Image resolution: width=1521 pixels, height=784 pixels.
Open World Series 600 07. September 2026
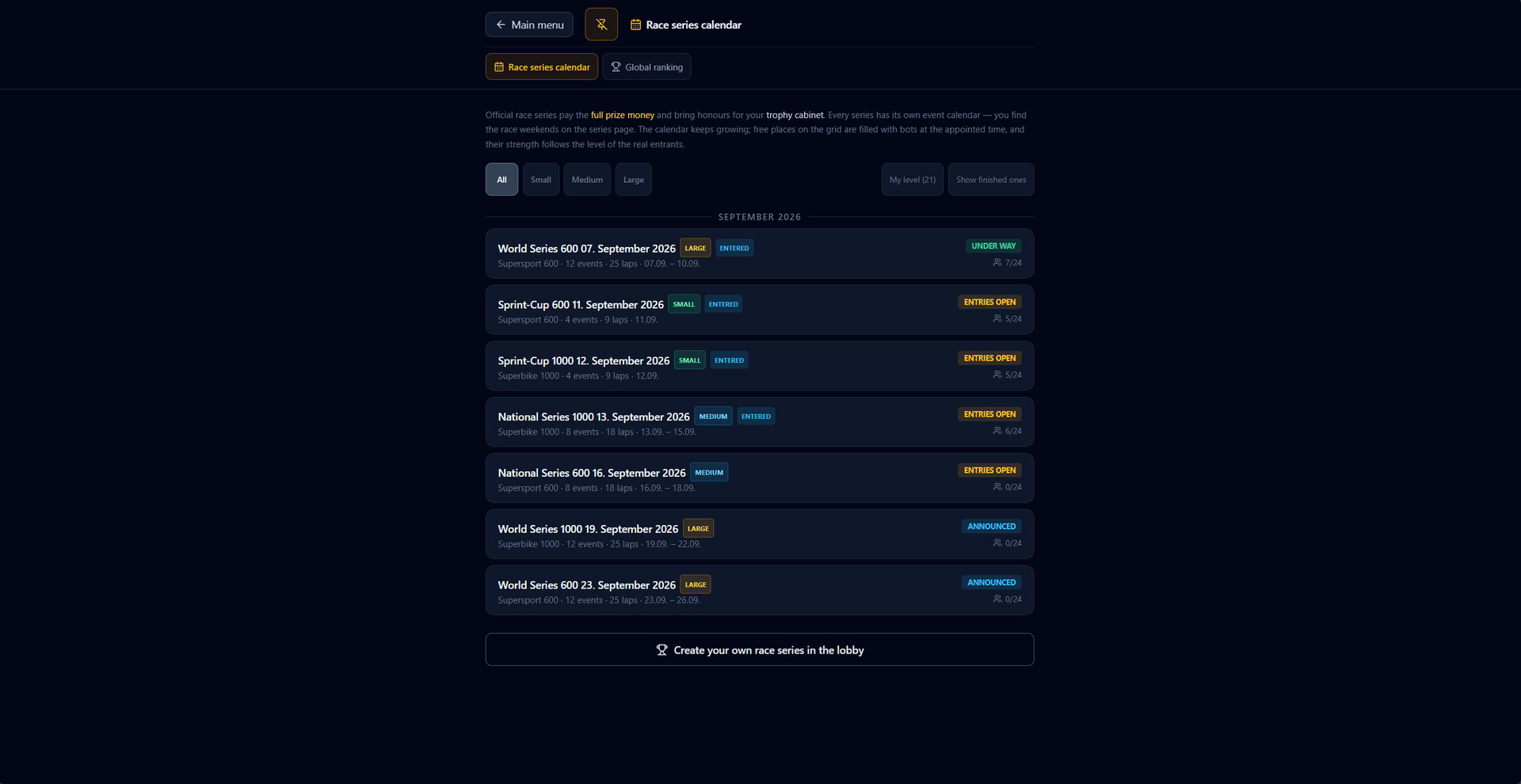760,254
